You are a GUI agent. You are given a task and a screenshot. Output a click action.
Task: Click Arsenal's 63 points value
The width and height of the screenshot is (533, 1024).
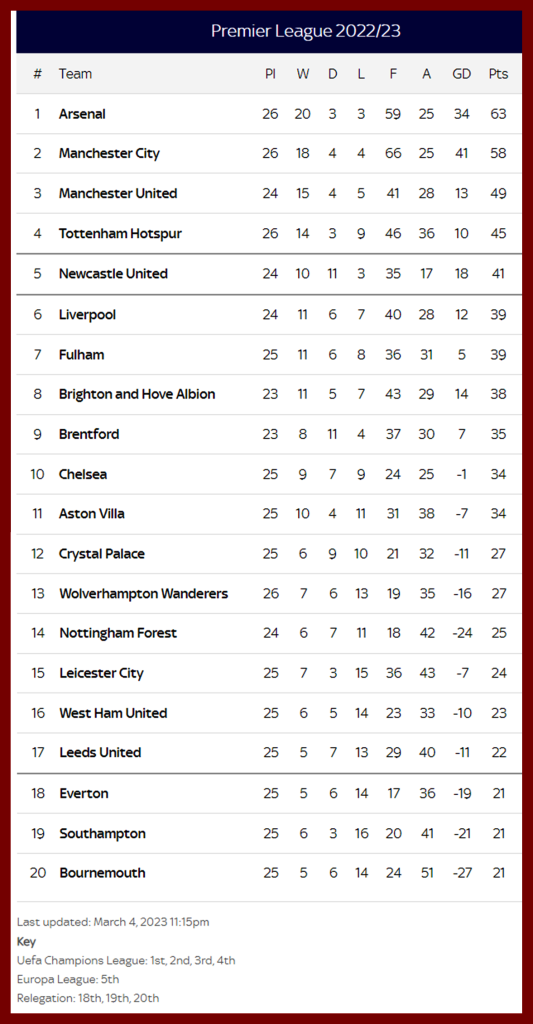click(x=498, y=114)
